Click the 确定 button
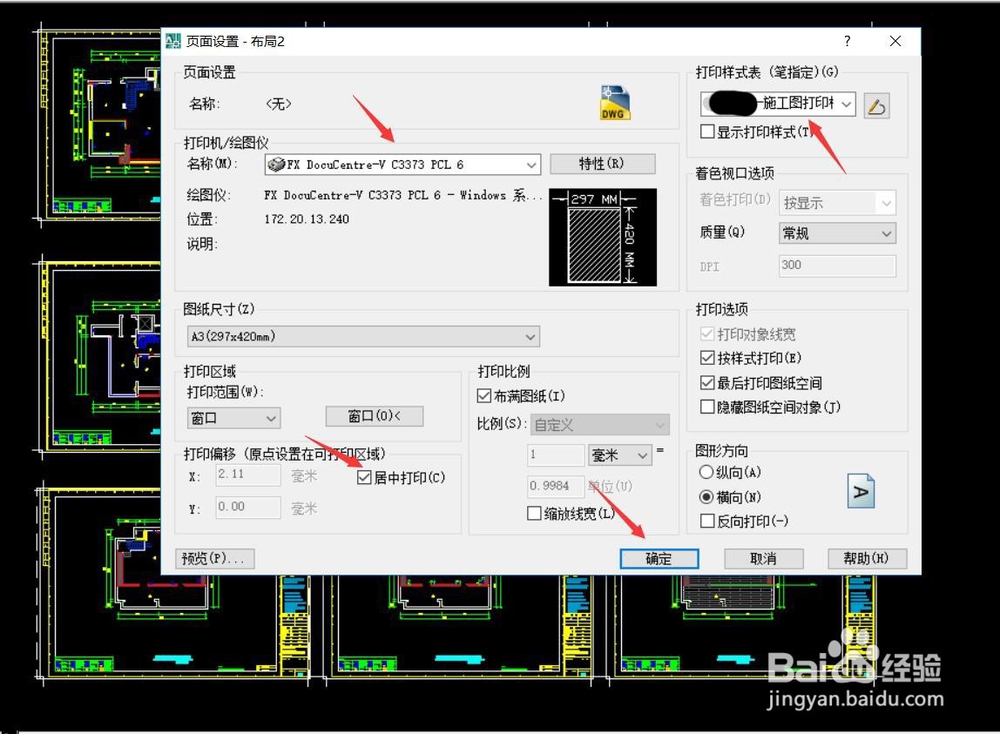Image resolution: width=1000 pixels, height=734 pixels. [x=659, y=559]
